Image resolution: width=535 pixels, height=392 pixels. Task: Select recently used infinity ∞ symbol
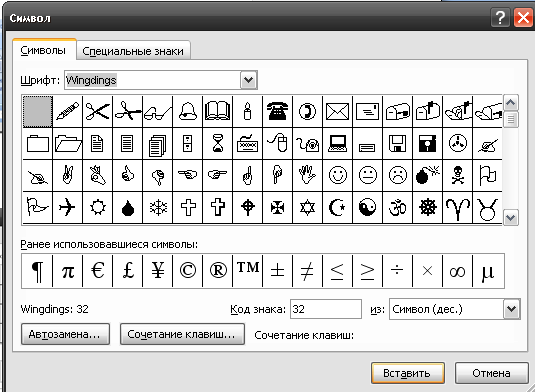click(458, 271)
